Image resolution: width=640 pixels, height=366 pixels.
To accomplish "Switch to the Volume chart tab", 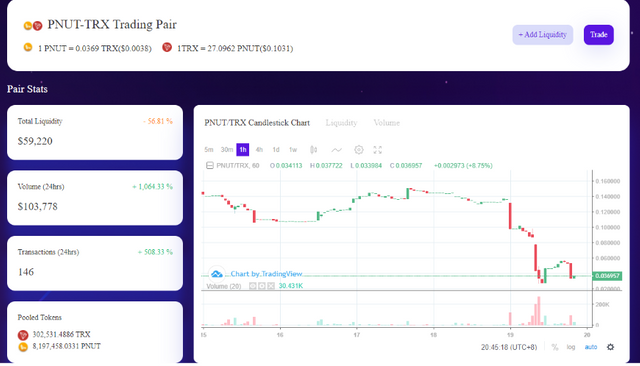I will click(387, 122).
